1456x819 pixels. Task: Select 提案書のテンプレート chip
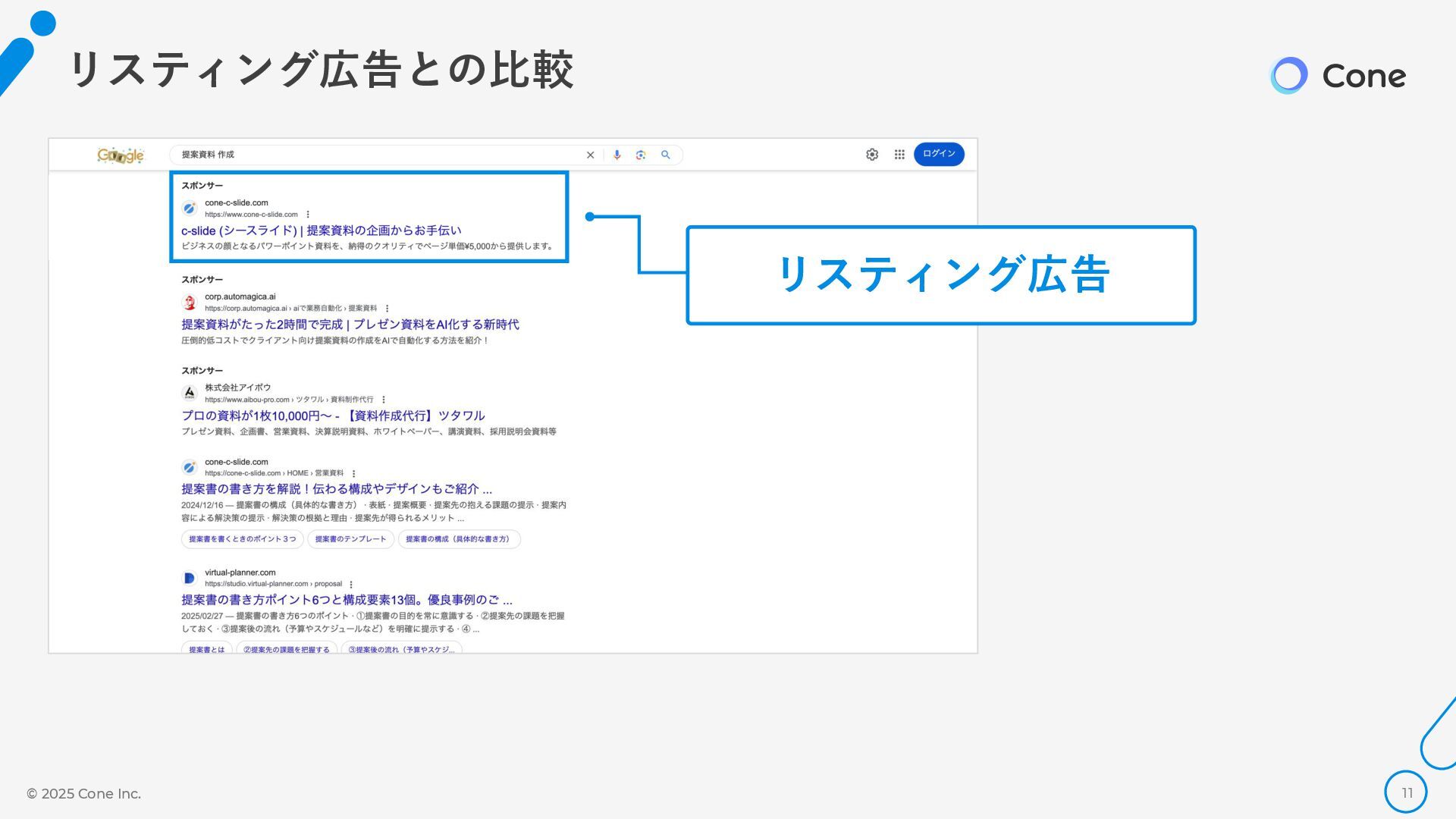coord(350,539)
